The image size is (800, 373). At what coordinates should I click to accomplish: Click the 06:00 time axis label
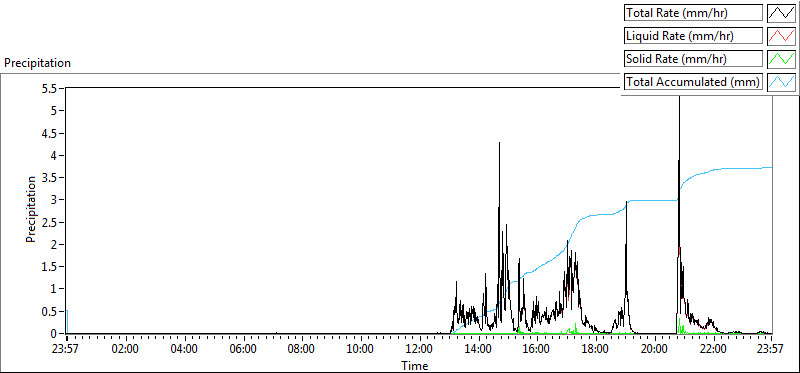[x=243, y=350]
